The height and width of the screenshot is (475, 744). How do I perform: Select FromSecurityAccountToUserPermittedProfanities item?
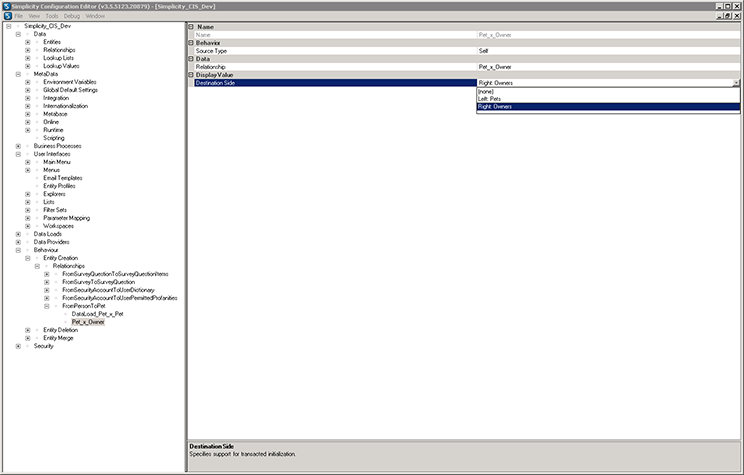[120, 298]
